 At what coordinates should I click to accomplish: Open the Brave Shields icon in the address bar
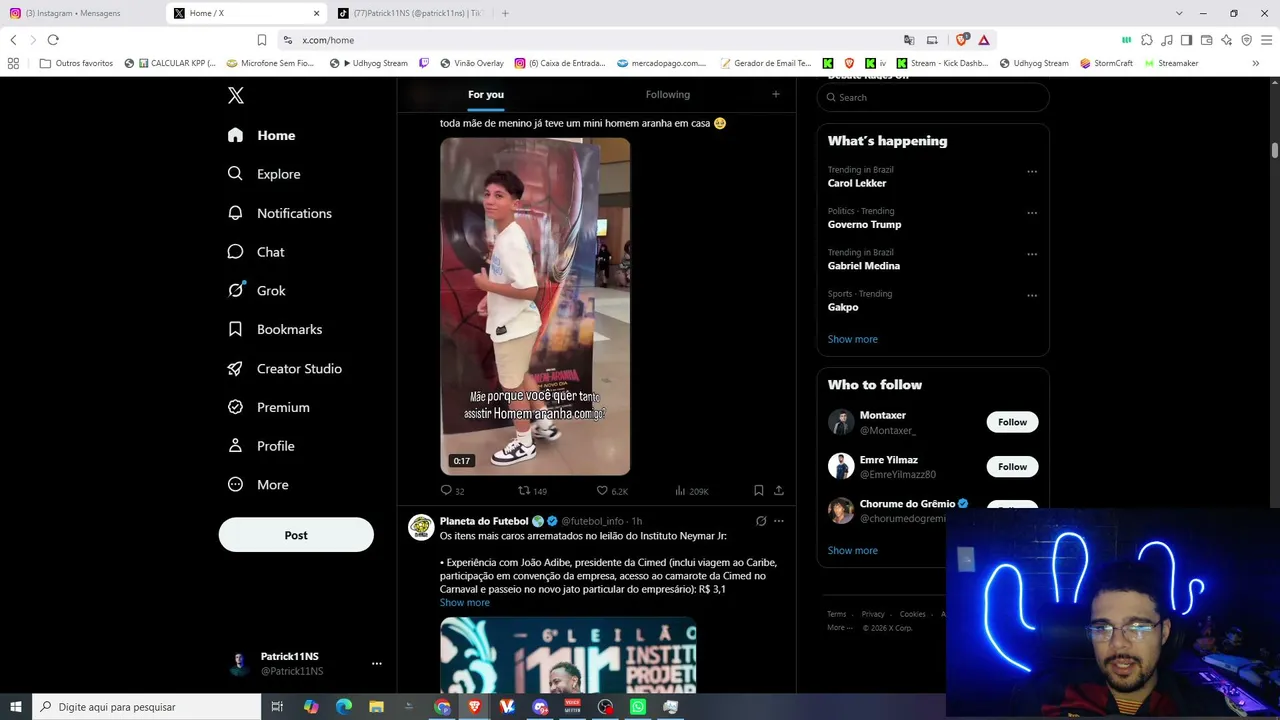[x=962, y=40]
